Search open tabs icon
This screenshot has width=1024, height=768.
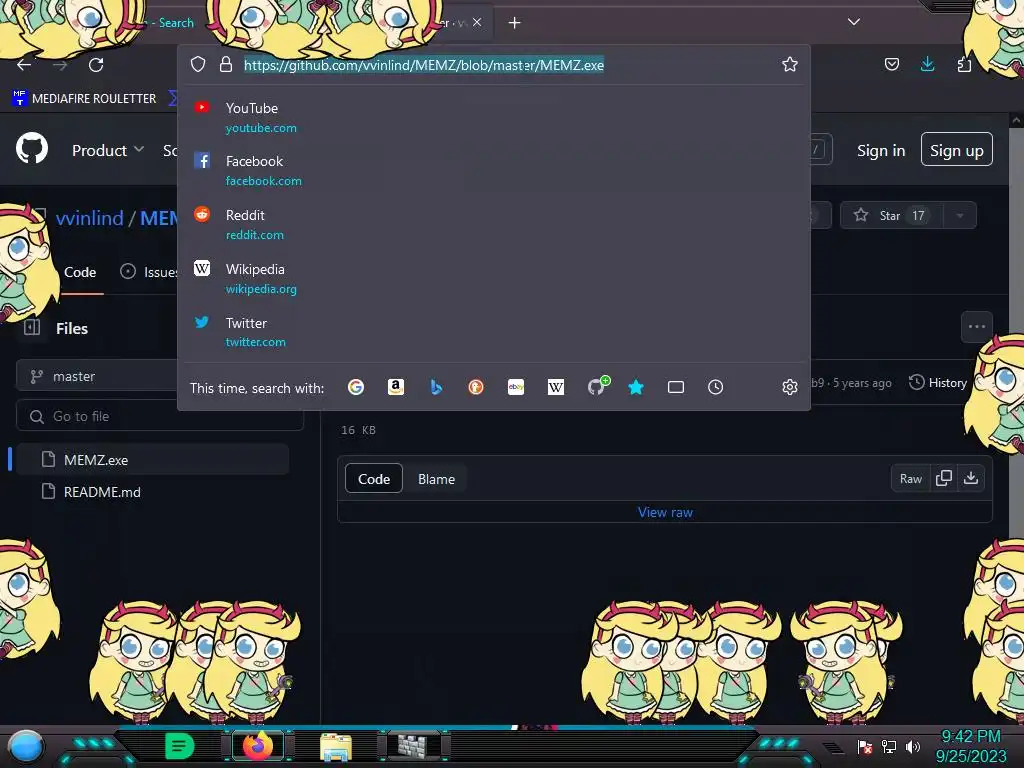pos(676,387)
